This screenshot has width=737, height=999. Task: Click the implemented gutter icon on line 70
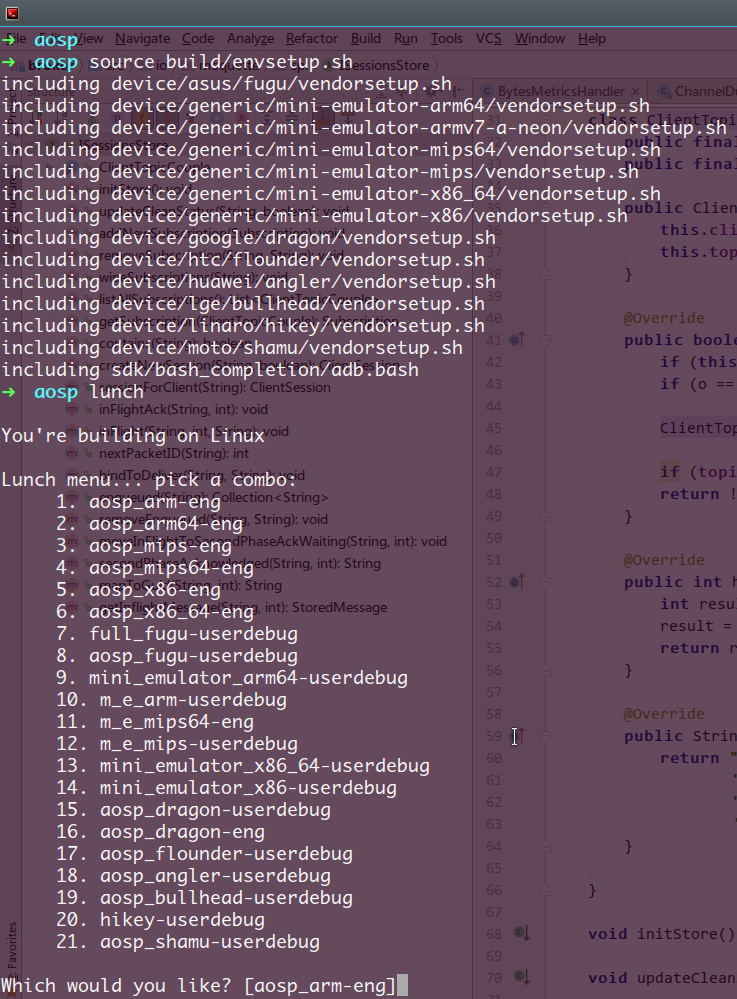point(522,977)
